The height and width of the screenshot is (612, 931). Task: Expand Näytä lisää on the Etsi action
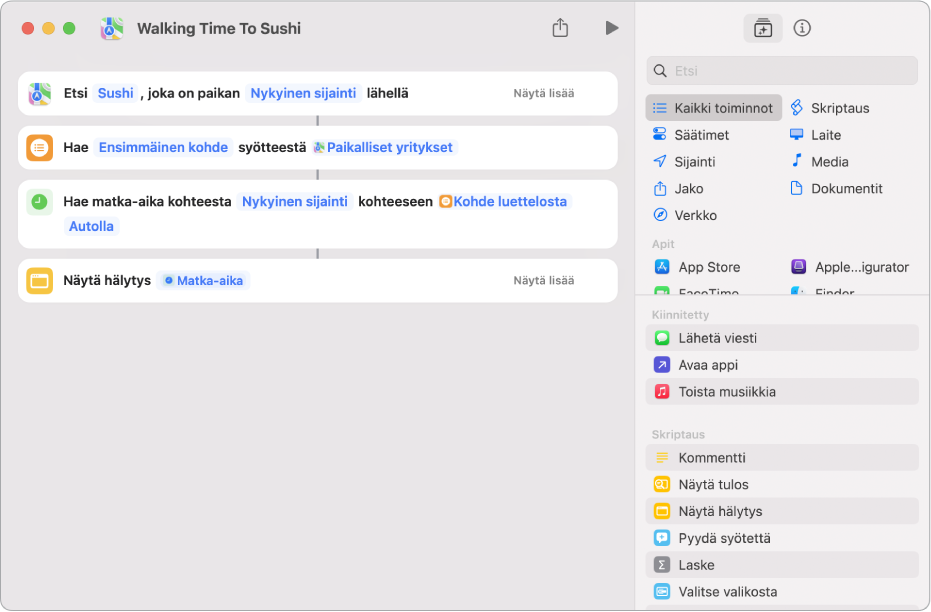(x=543, y=93)
